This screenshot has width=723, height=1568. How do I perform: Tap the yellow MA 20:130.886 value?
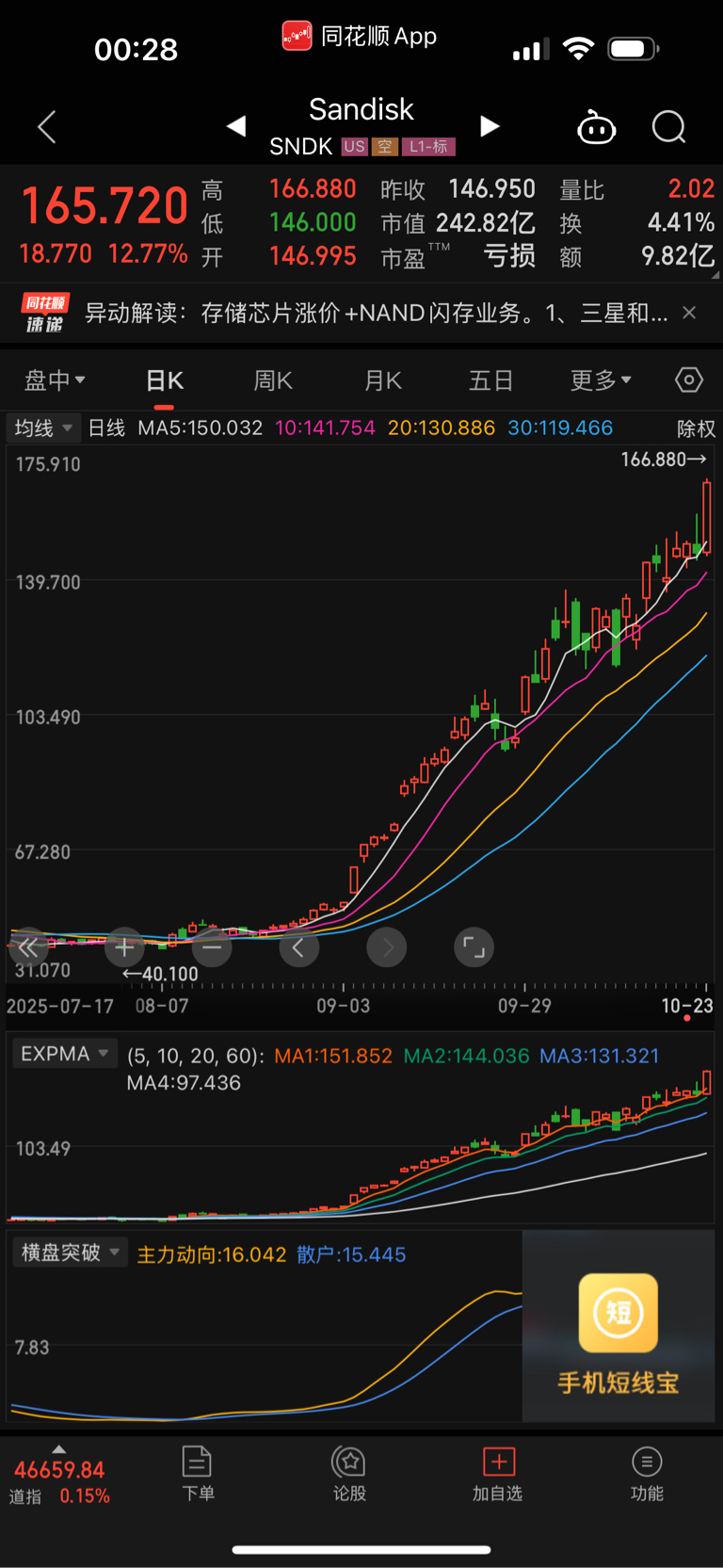442,428
